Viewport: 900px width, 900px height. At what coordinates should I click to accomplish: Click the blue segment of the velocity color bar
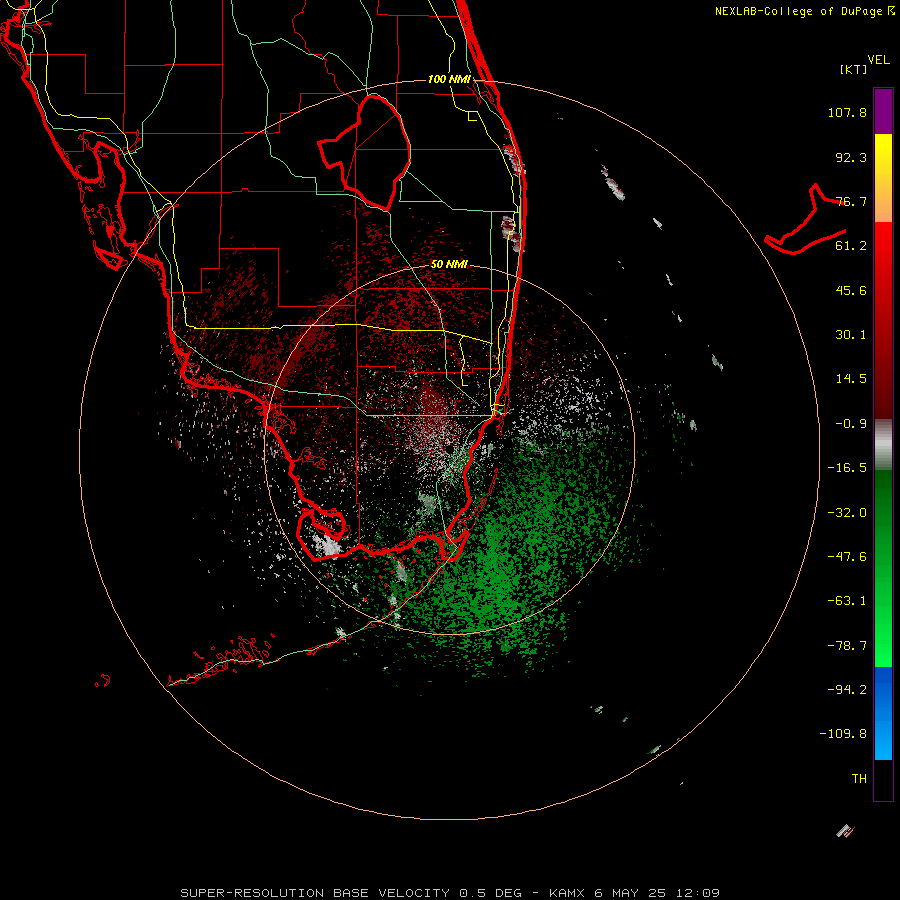click(x=883, y=713)
